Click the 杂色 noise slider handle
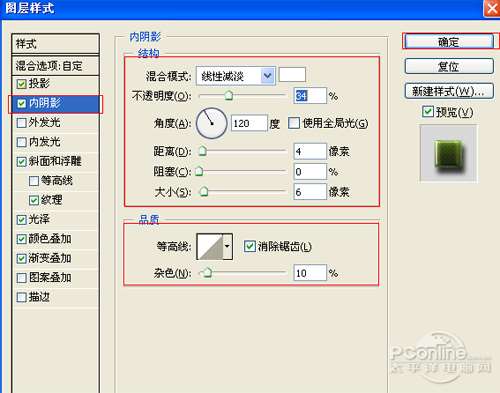This screenshot has height=393, width=500. pyautogui.click(x=207, y=273)
